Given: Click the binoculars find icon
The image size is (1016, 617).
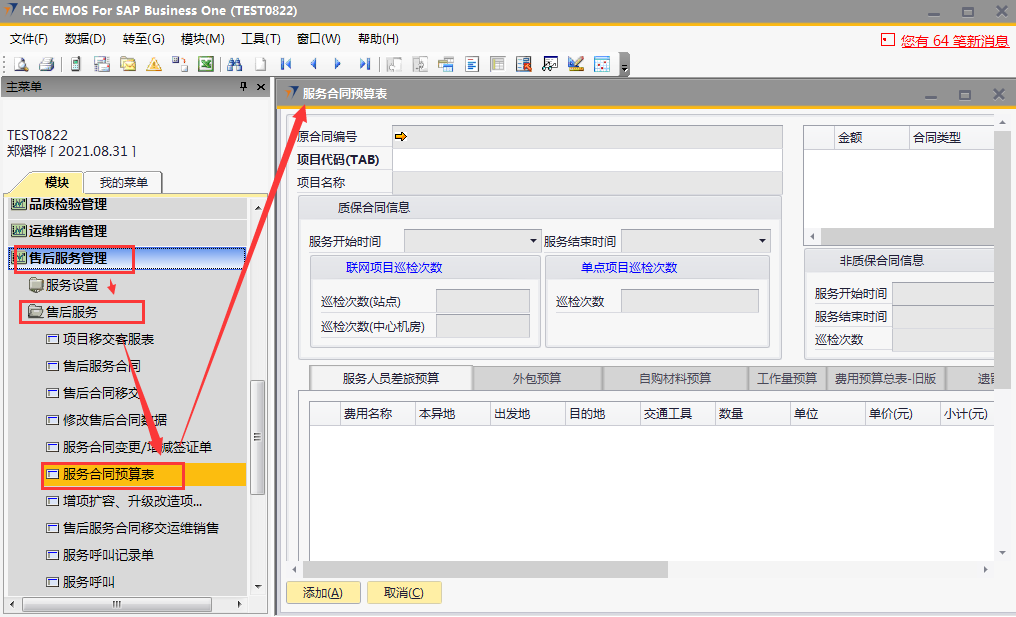Looking at the screenshot, I should [235, 64].
